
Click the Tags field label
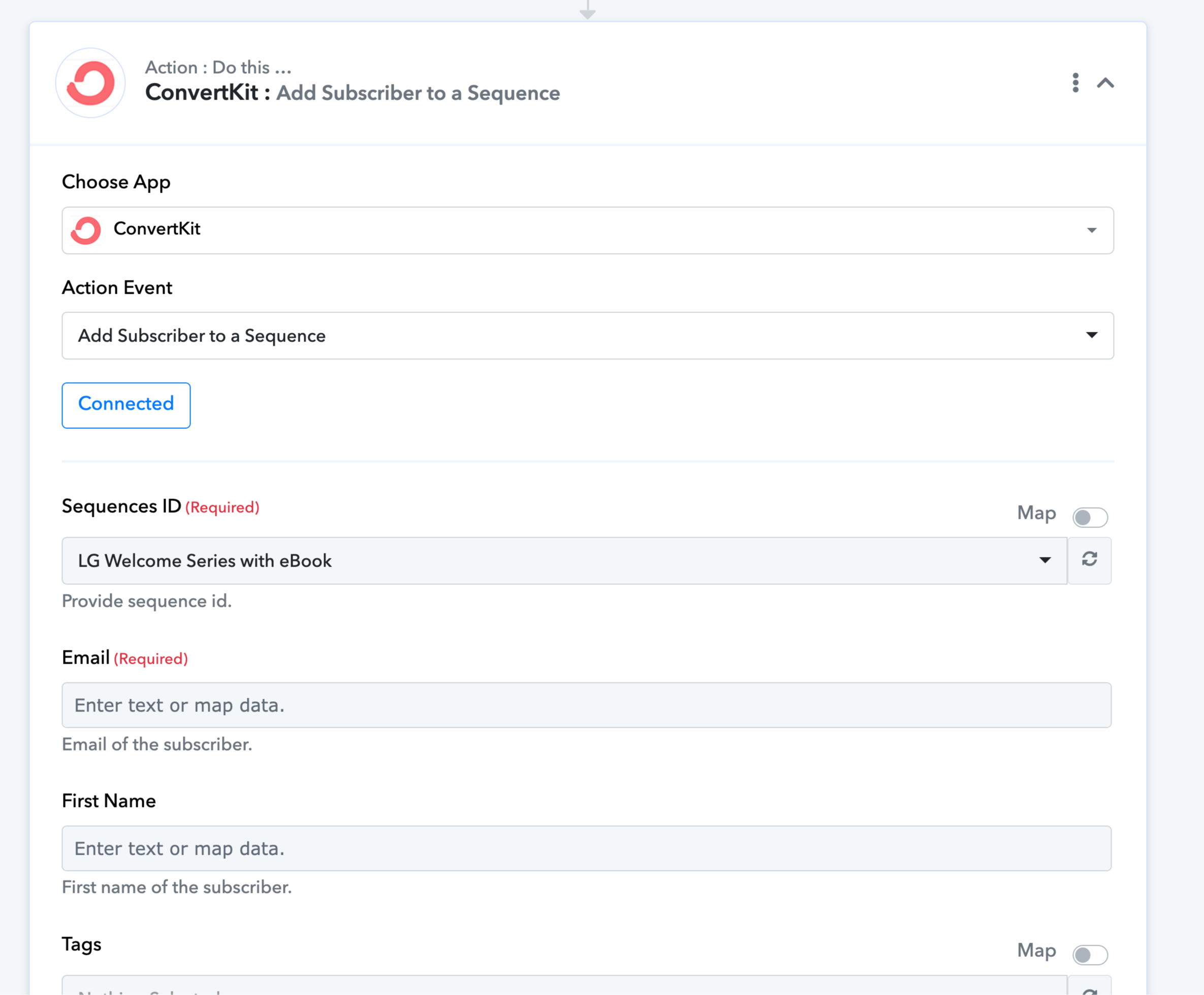click(x=81, y=944)
